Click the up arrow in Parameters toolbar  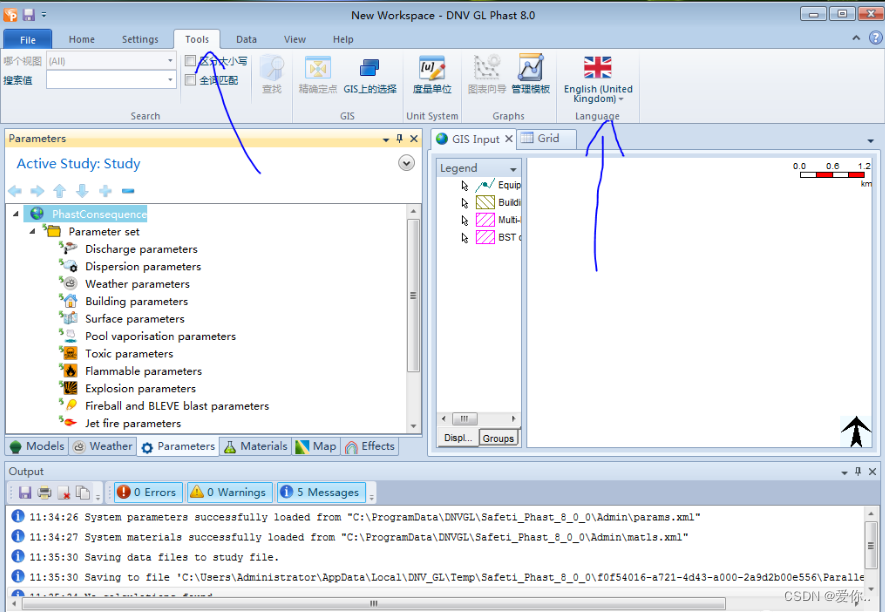point(60,191)
